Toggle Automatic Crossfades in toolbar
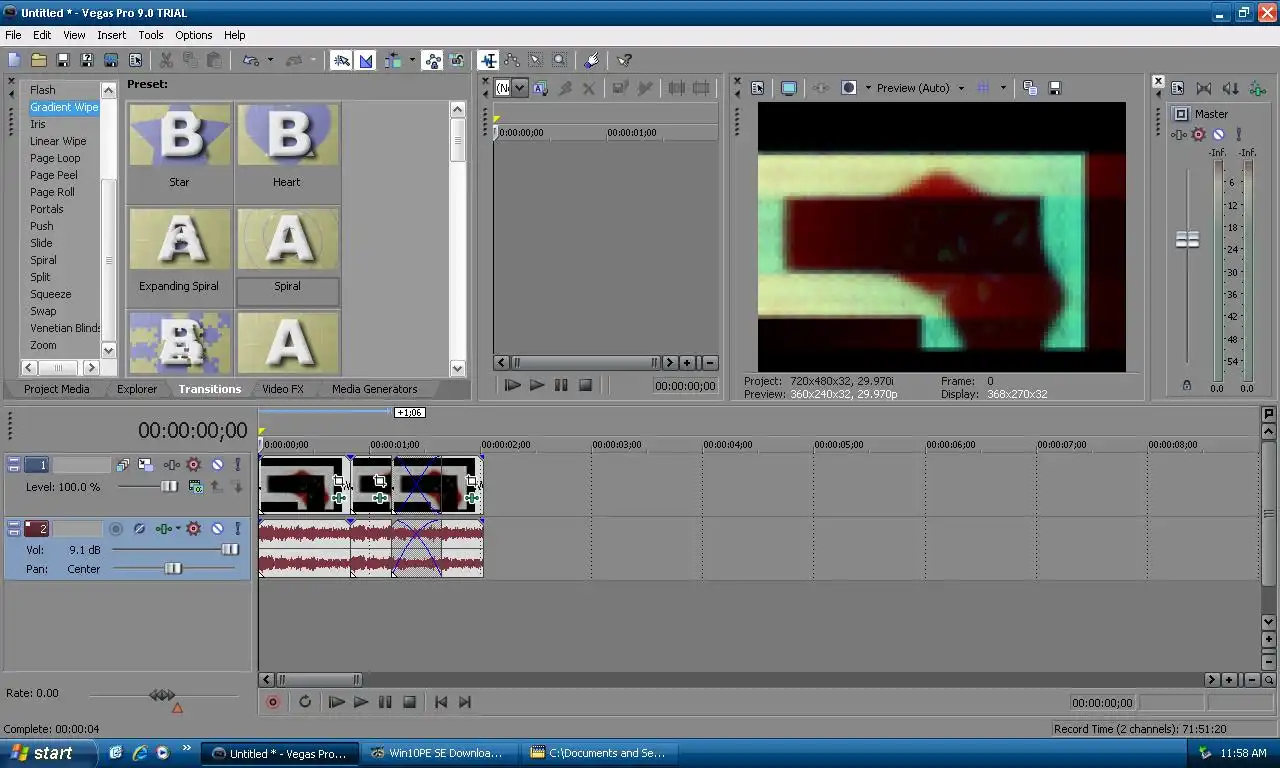Viewport: 1280px width, 768px height. 365,61
